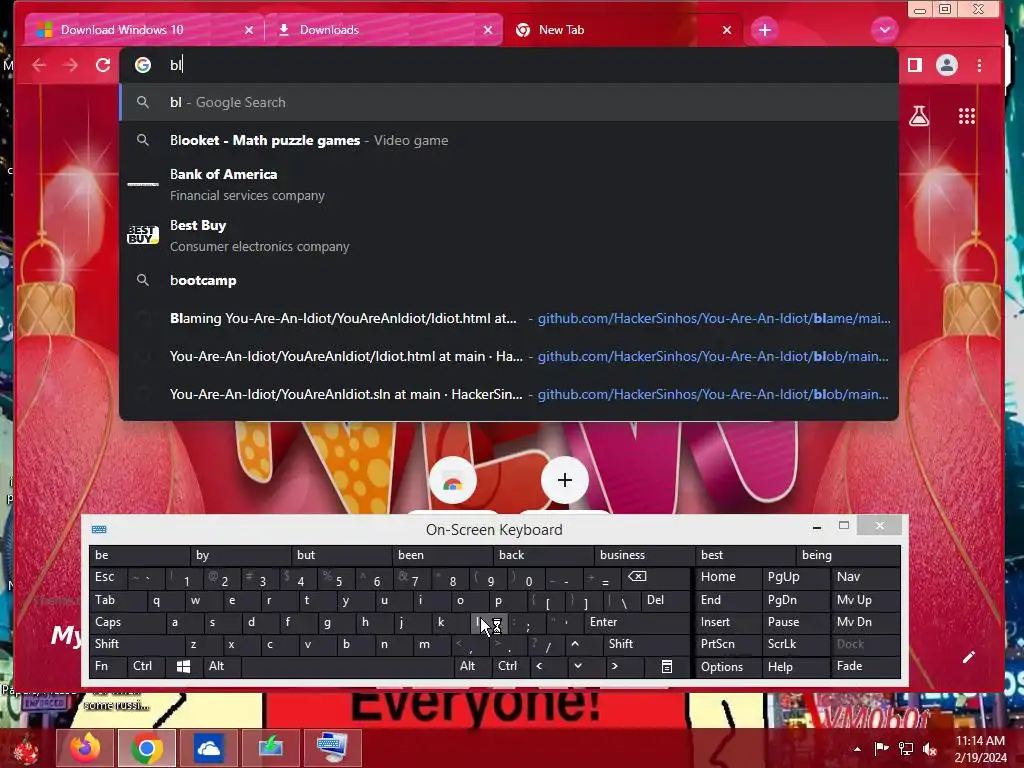1024x768 pixels.
Task: Add a shortcut with the plus tile
Action: [565, 480]
